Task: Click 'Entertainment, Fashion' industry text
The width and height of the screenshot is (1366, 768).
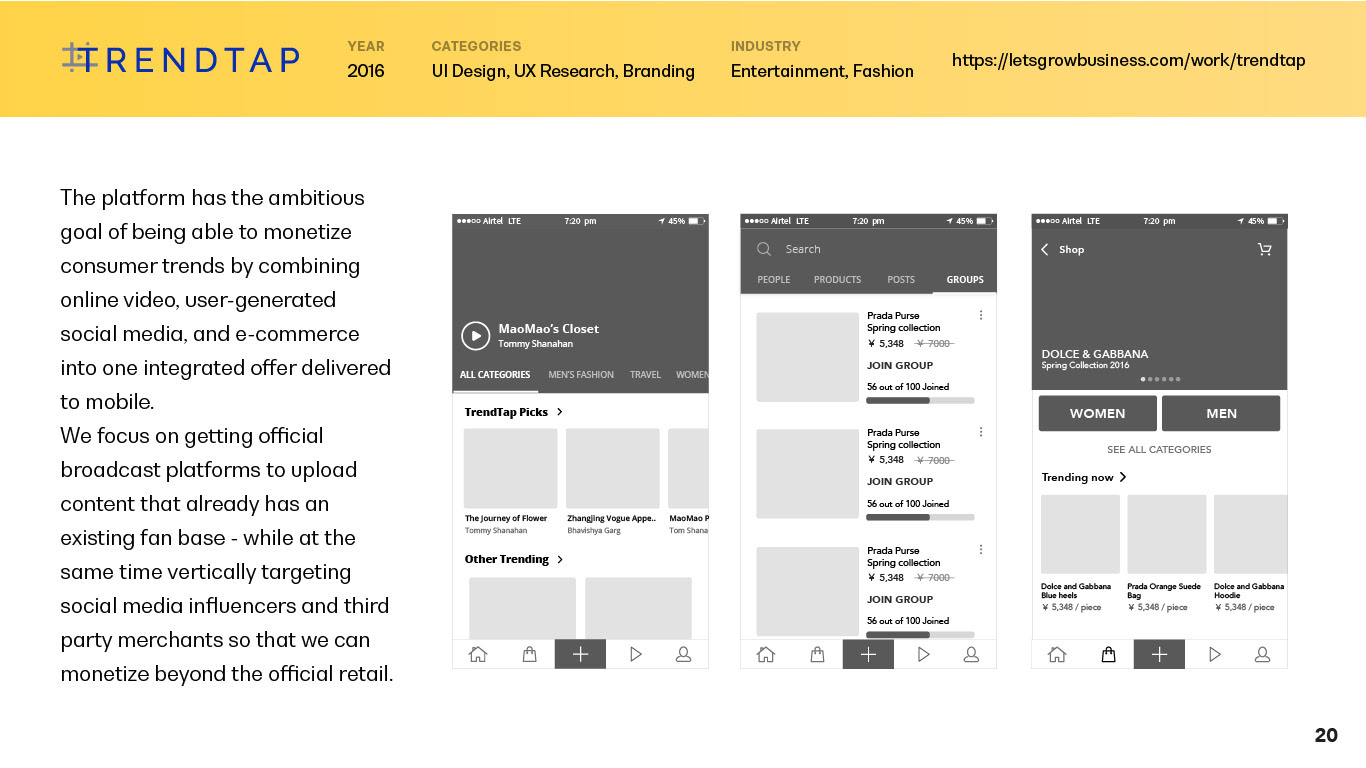Action: pos(822,71)
